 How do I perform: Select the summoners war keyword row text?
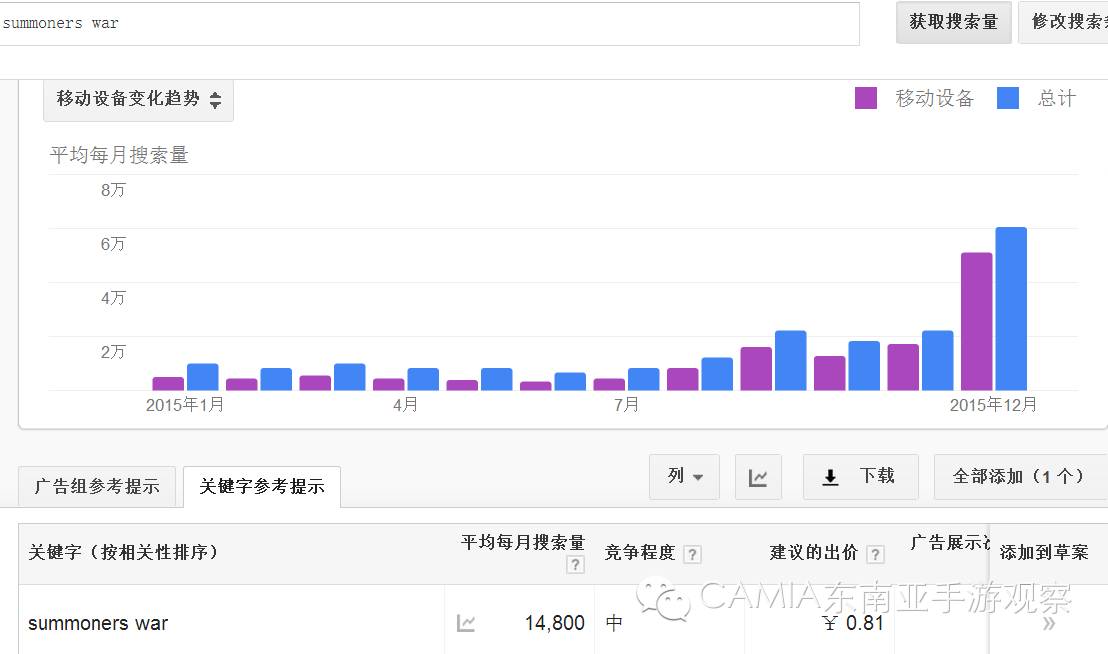pos(98,624)
